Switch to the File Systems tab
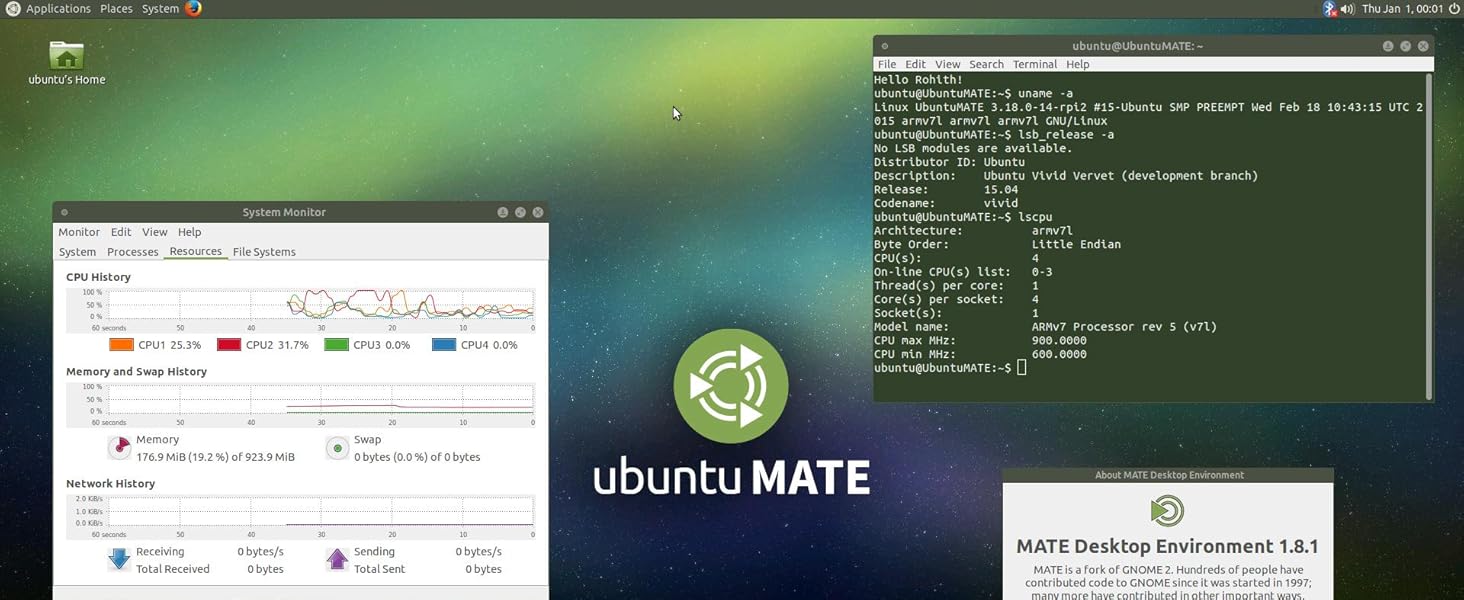 tap(264, 251)
